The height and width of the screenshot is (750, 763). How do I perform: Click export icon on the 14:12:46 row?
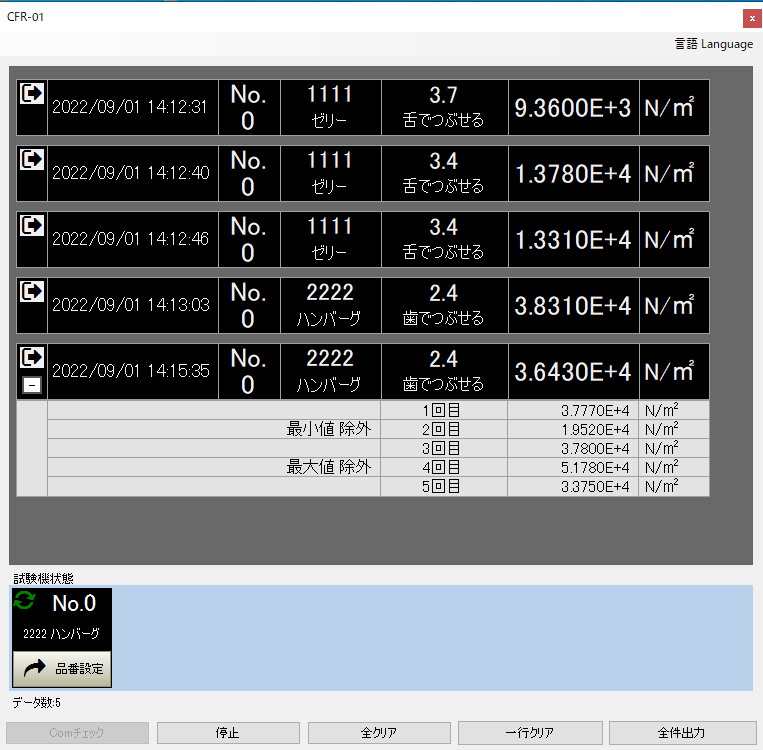(32, 225)
